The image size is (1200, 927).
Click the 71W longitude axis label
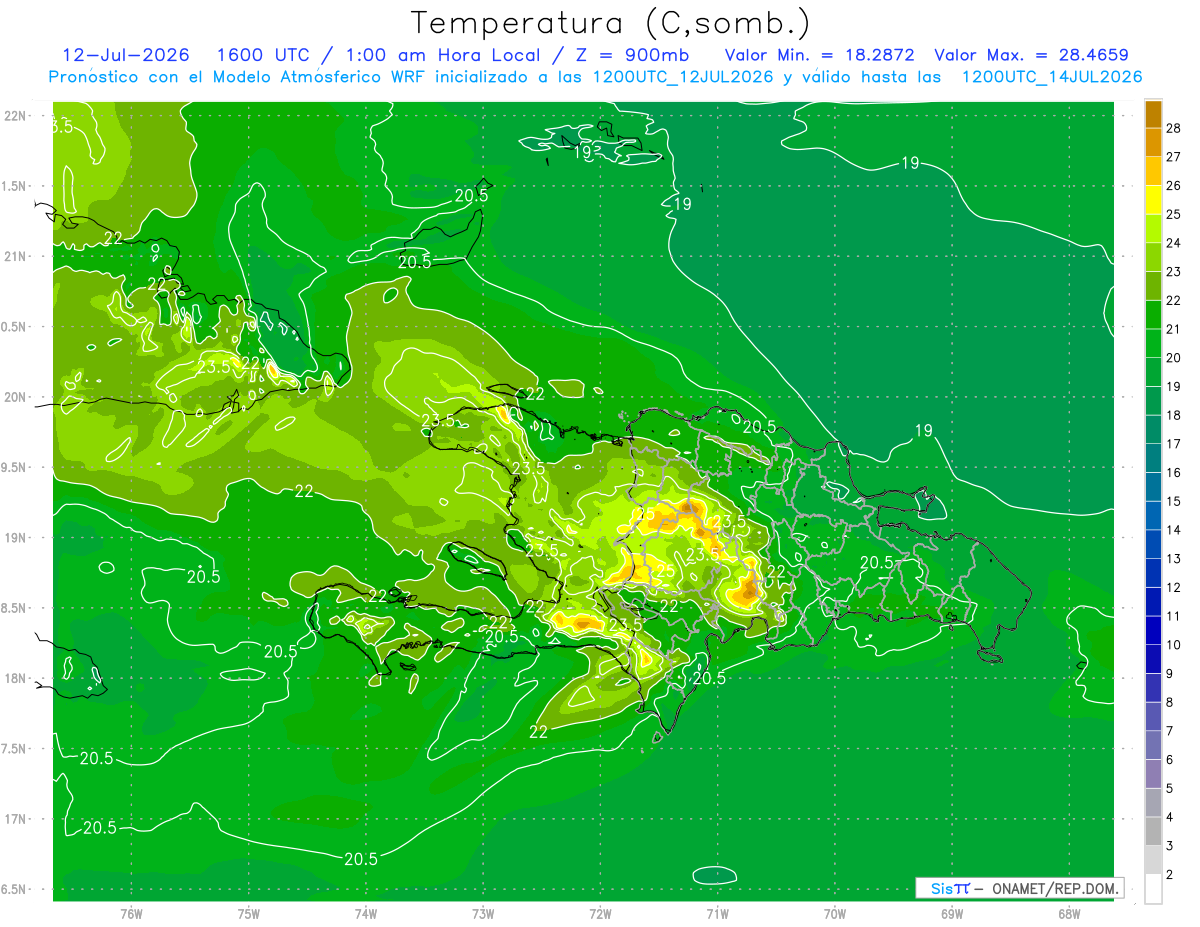click(x=717, y=913)
